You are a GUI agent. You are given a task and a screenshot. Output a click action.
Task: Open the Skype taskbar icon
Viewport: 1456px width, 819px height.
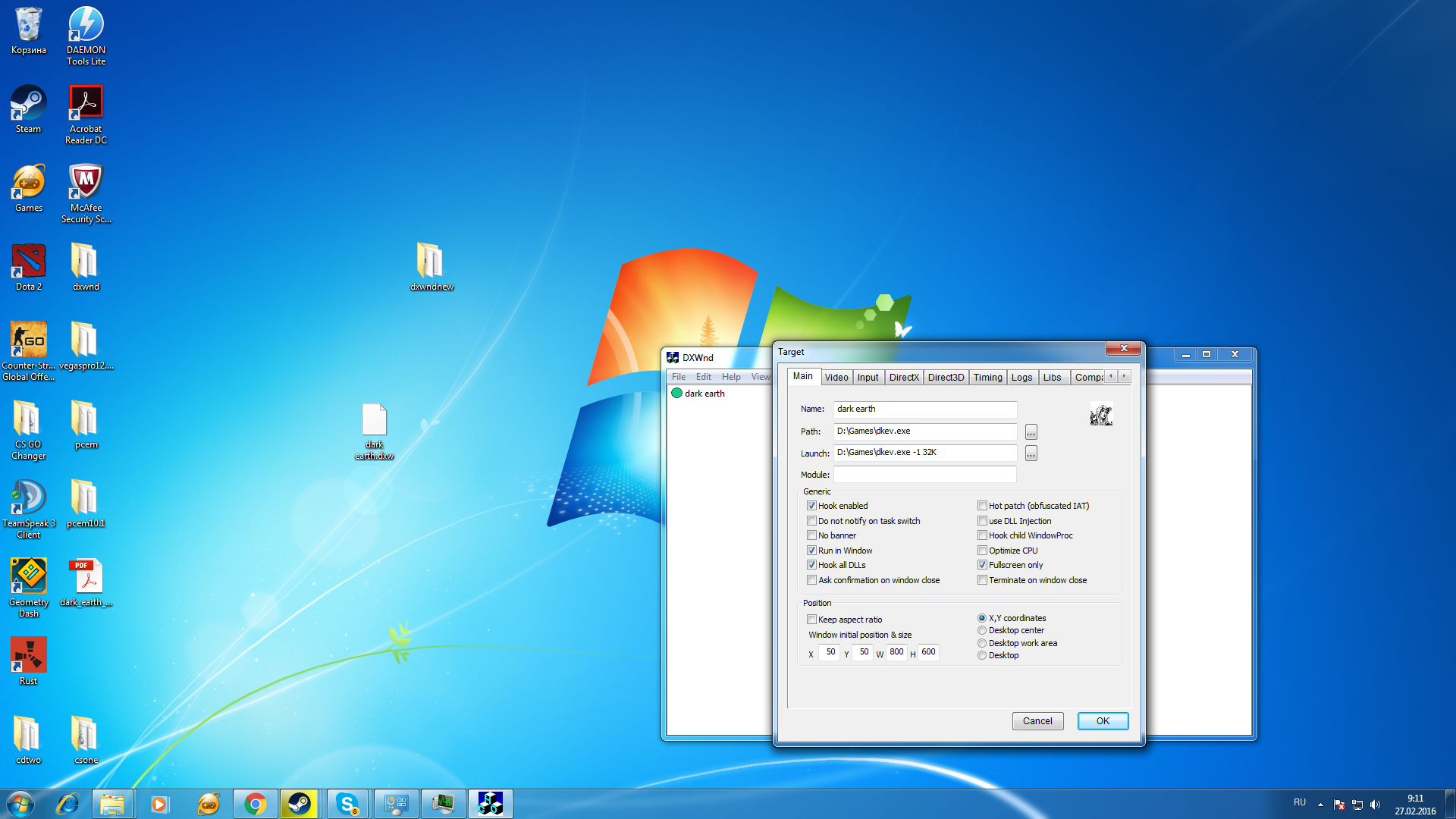pyautogui.click(x=347, y=804)
